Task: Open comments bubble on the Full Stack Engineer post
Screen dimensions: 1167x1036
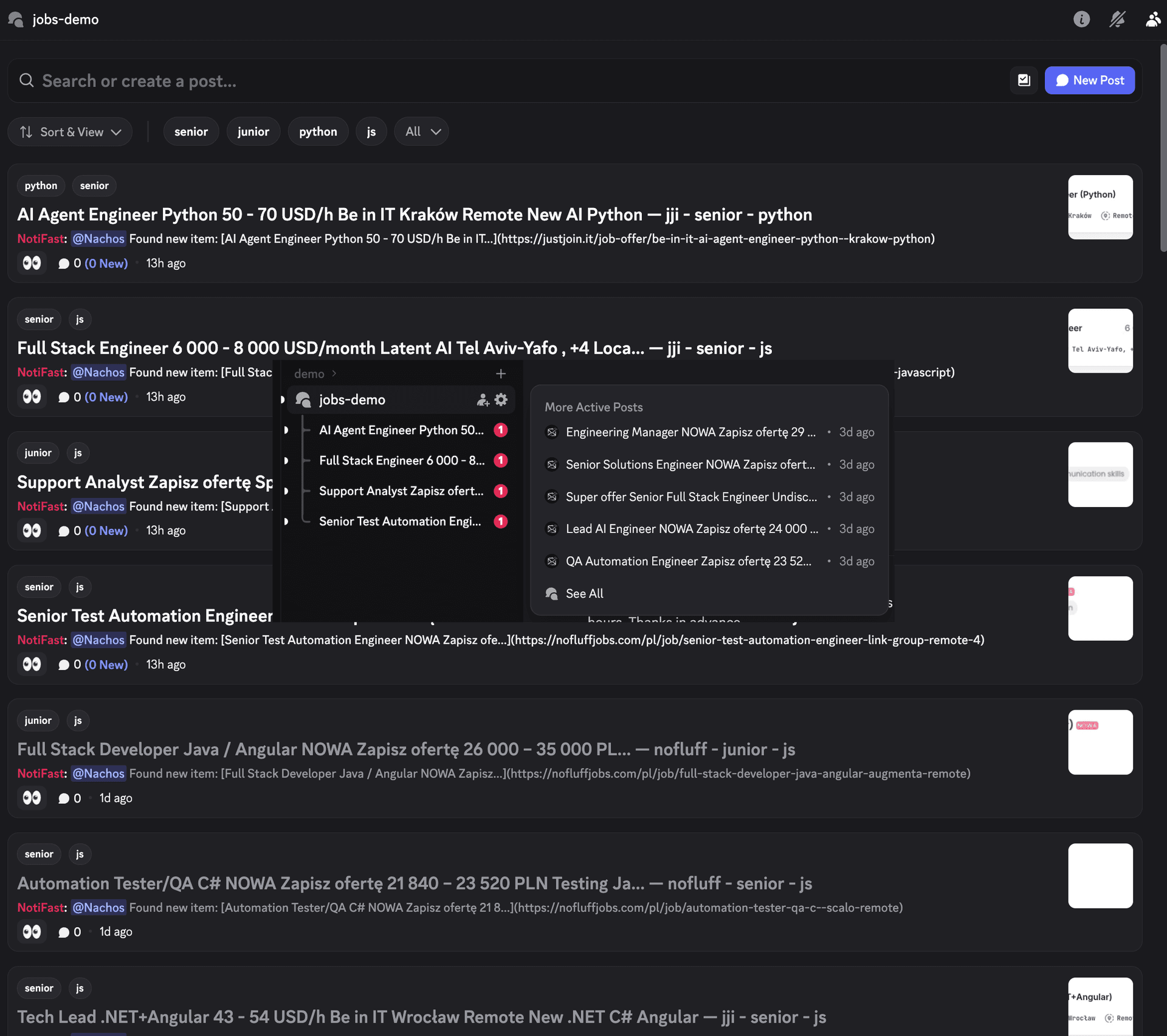Action: (64, 396)
